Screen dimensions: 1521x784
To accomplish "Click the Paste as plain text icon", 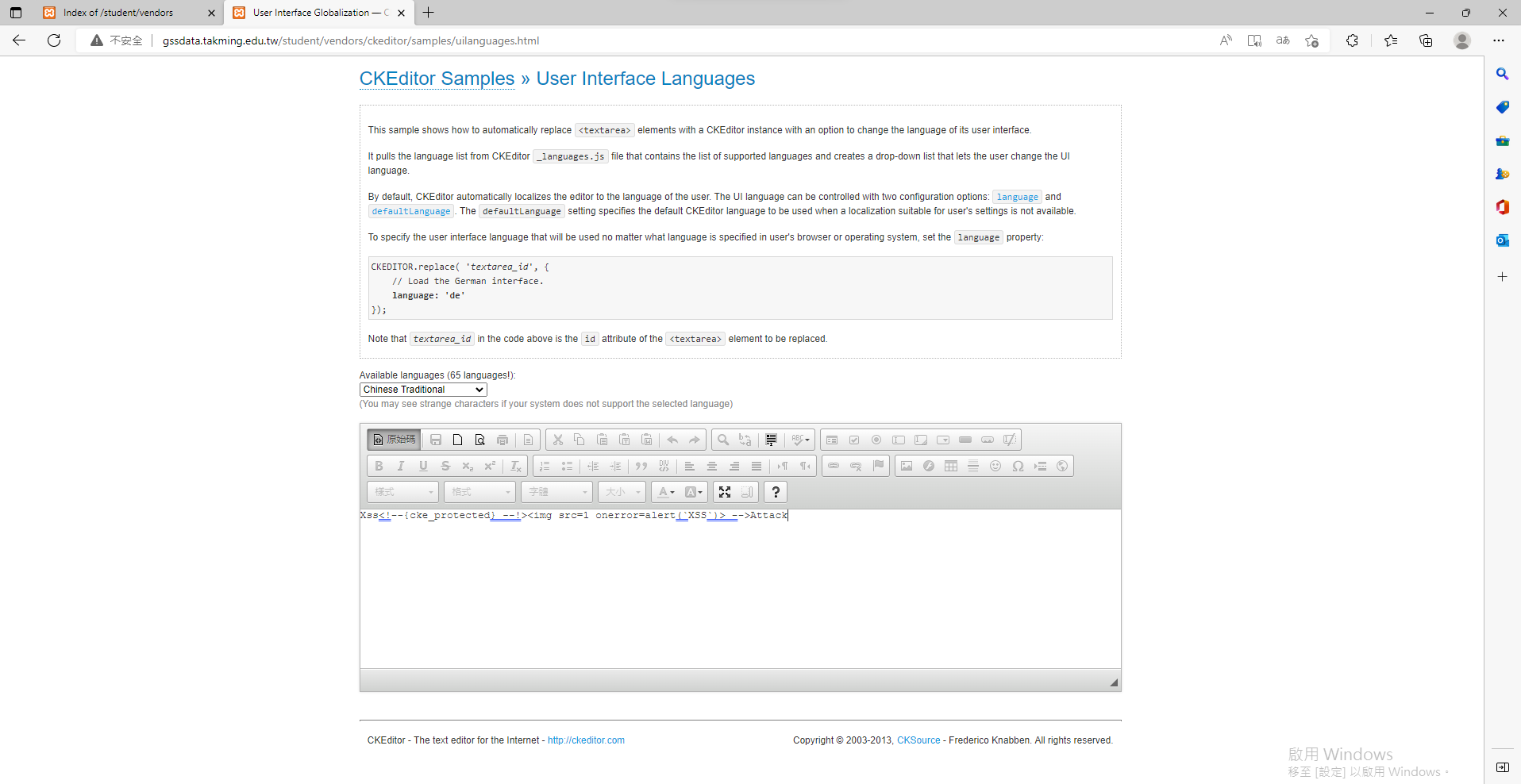I will [x=625, y=440].
